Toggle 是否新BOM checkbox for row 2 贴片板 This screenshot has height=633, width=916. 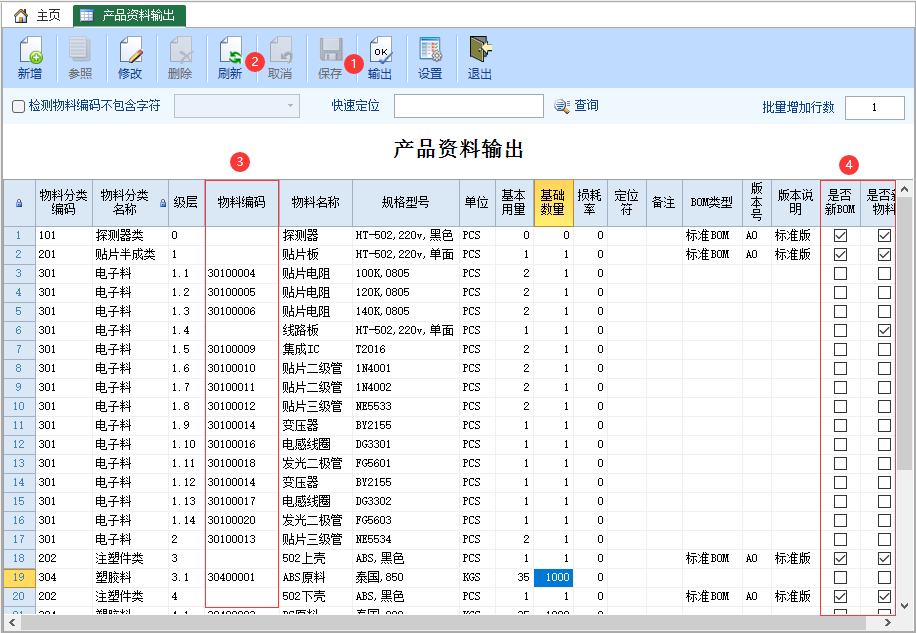click(840, 255)
